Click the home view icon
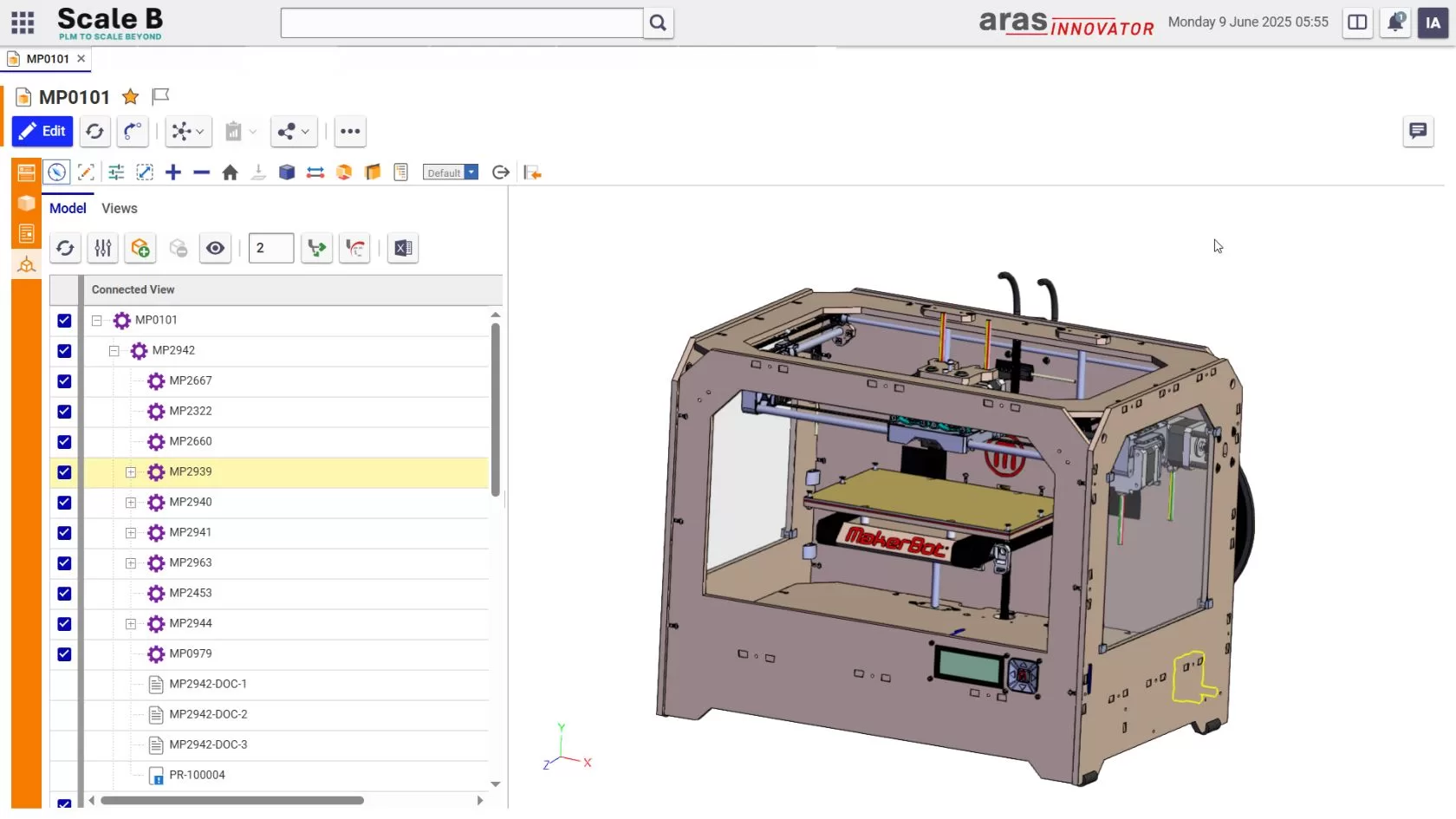The height and width of the screenshot is (819, 1456). (x=230, y=172)
